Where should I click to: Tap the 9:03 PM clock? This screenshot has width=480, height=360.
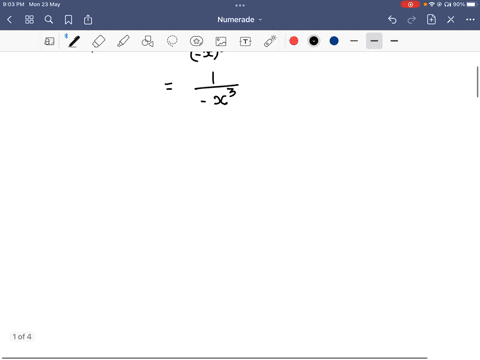click(13, 4)
